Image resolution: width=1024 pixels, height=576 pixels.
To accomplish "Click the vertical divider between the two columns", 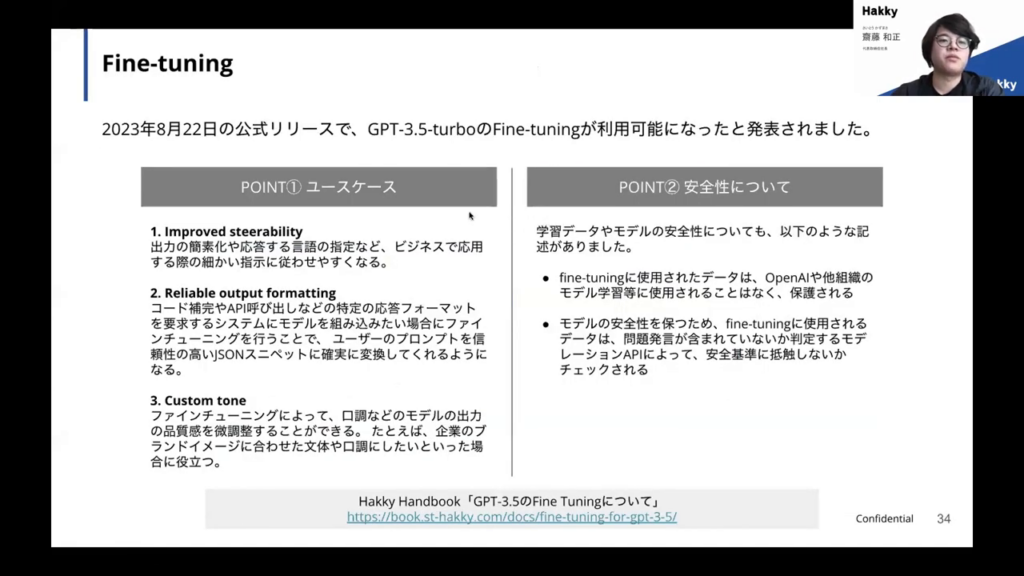I will (512, 320).
